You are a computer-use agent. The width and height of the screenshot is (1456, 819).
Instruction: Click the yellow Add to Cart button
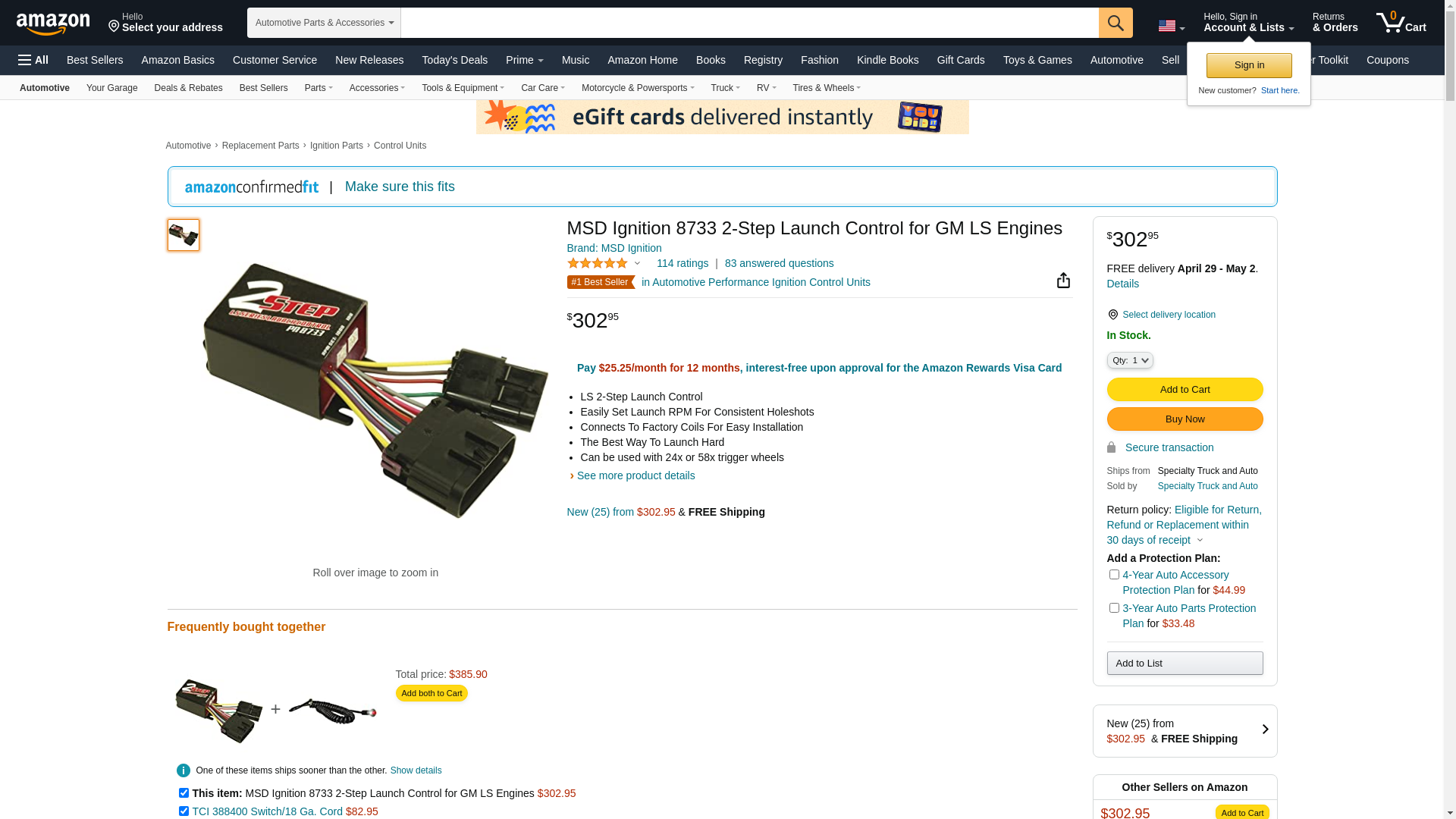click(1185, 390)
